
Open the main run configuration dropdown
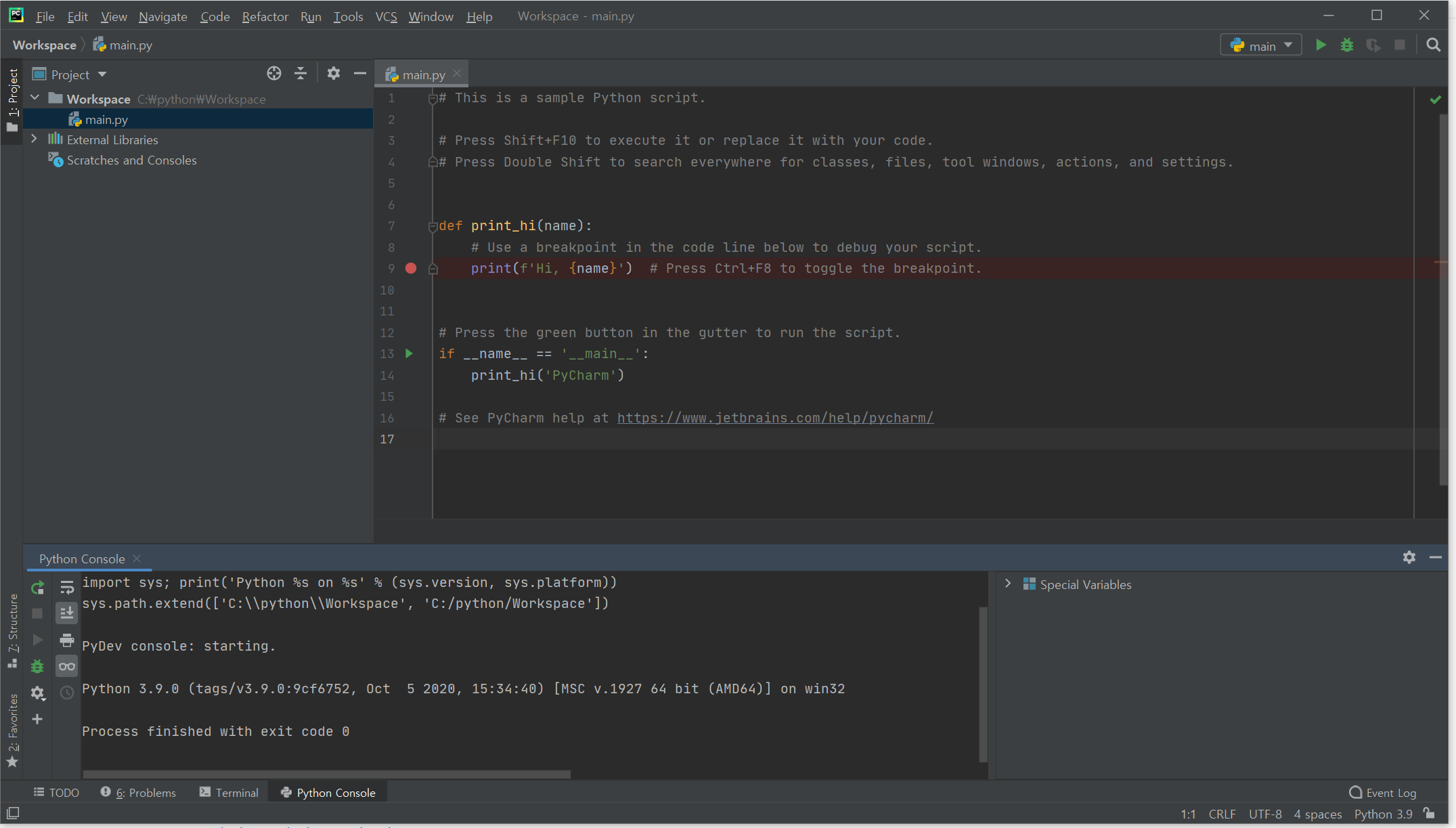tap(1261, 45)
